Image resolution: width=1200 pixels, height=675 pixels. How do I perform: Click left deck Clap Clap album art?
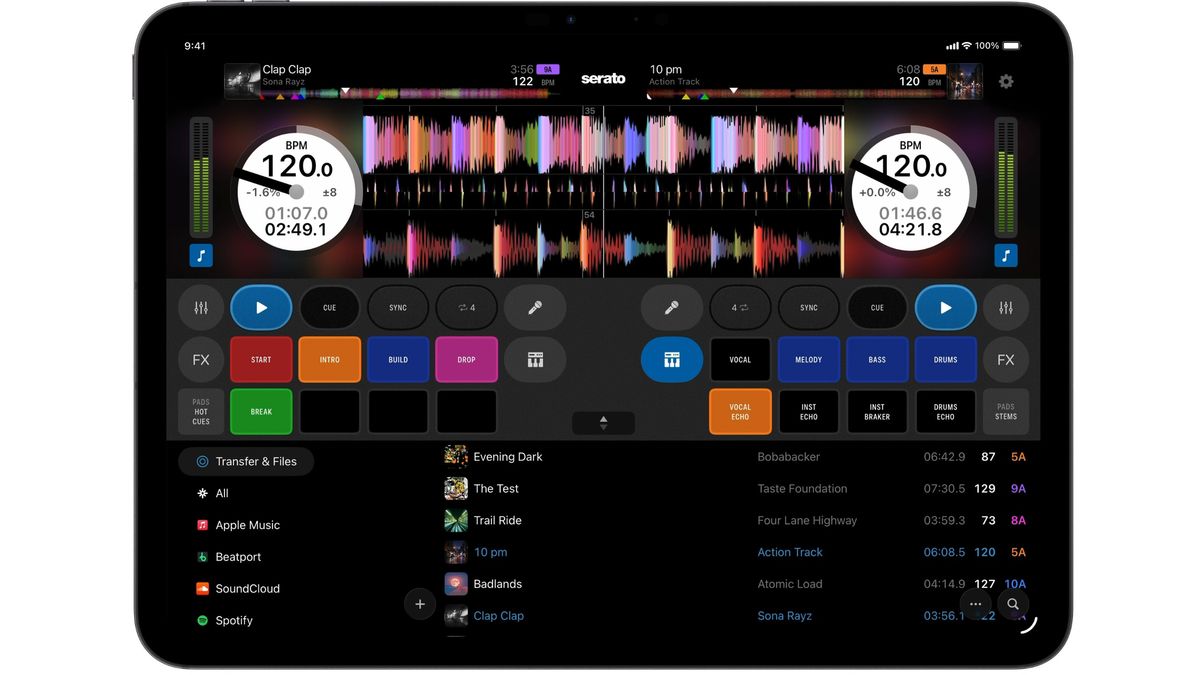(x=242, y=82)
